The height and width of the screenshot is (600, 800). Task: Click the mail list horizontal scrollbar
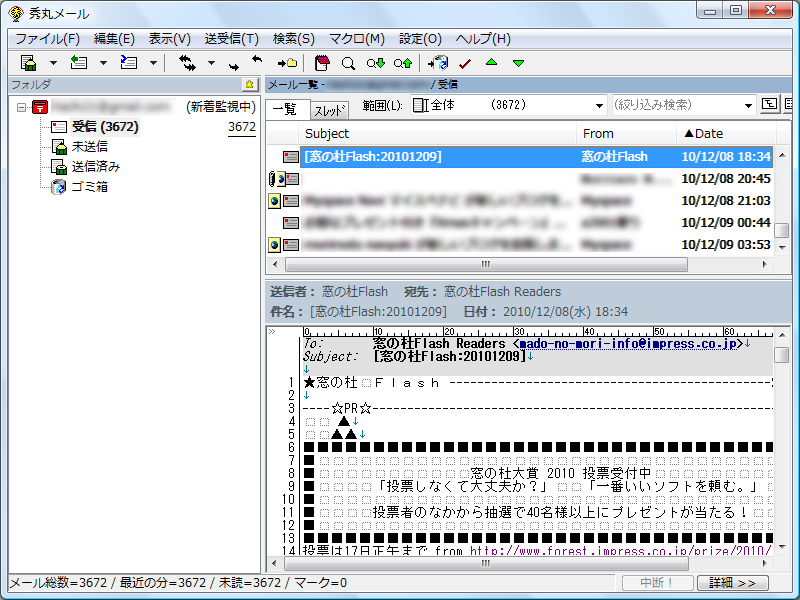point(486,264)
